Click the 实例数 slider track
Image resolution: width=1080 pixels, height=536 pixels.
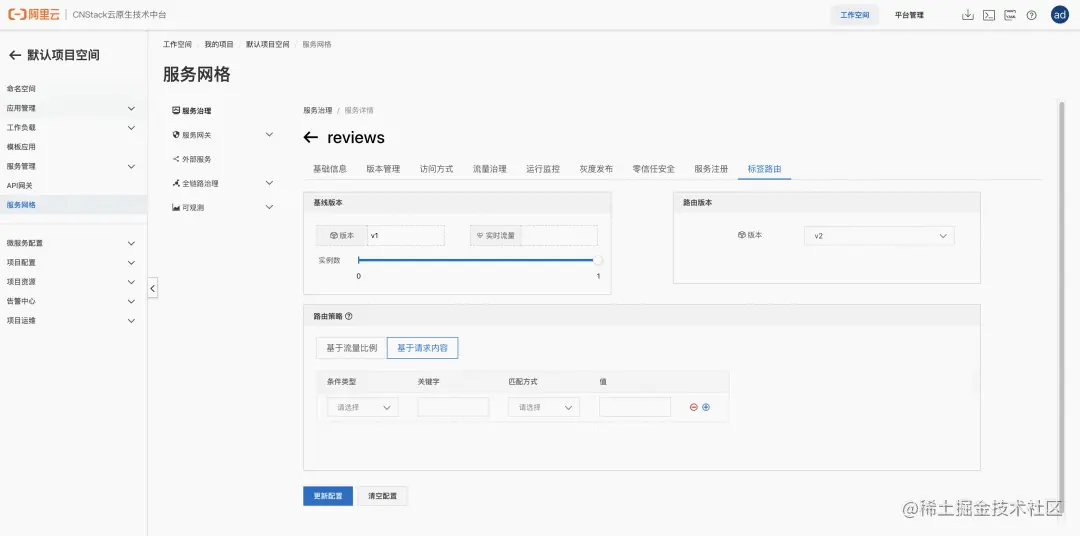[x=476, y=260]
